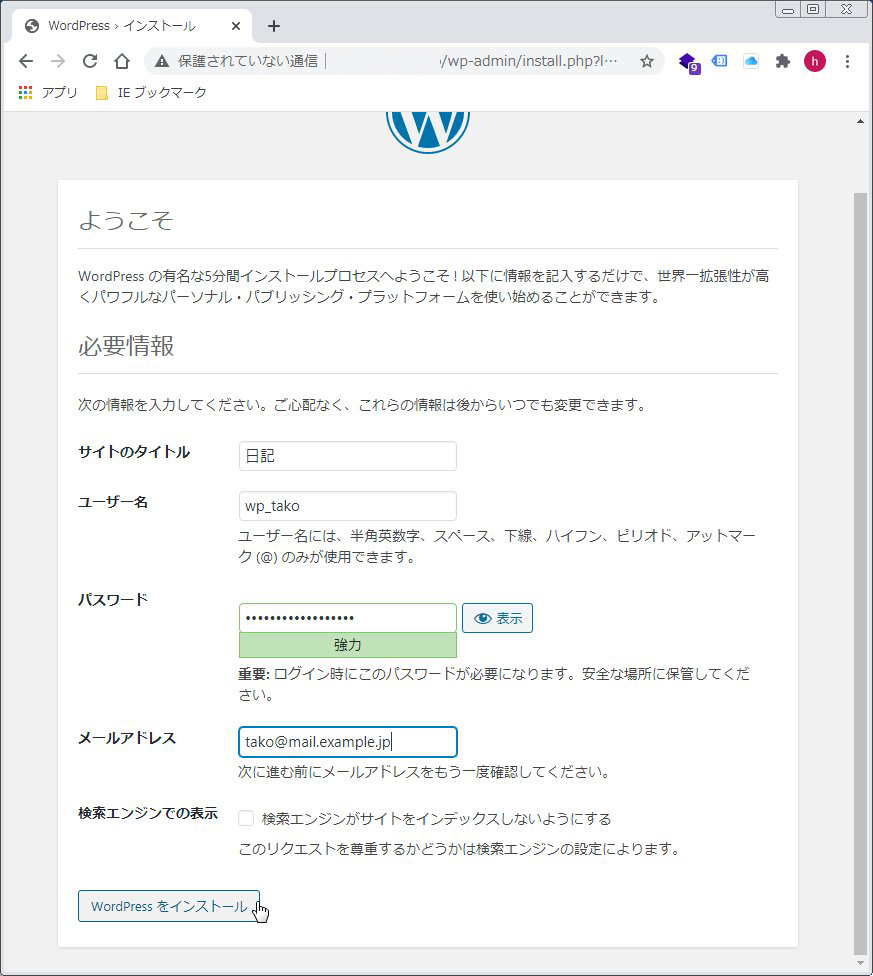Bookmark this page with the star icon
The image size is (873, 976).
point(647,61)
